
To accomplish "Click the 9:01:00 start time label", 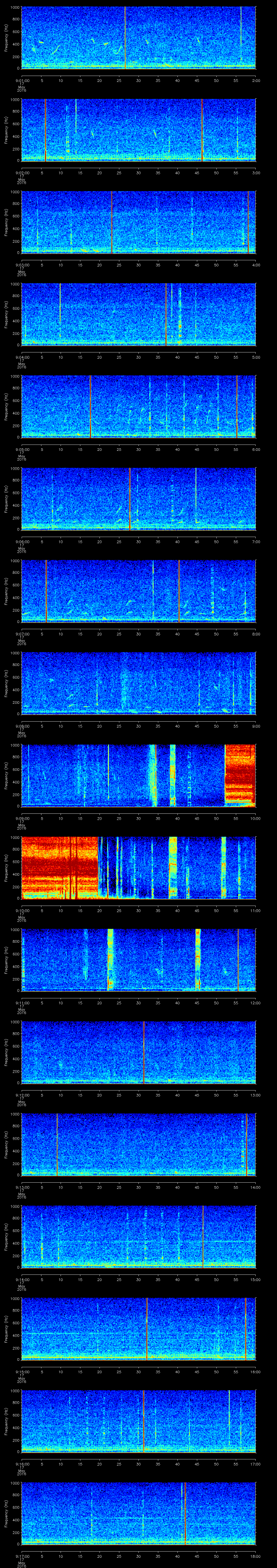I will (22, 80).
